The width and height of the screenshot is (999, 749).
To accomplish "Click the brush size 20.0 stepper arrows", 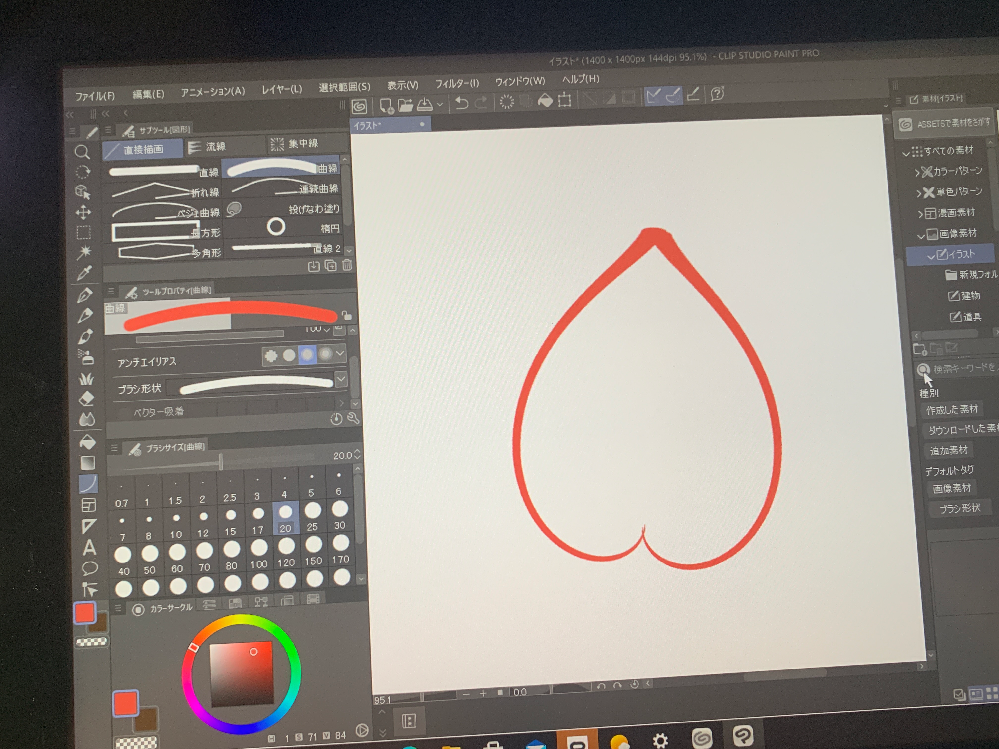I will [357, 454].
